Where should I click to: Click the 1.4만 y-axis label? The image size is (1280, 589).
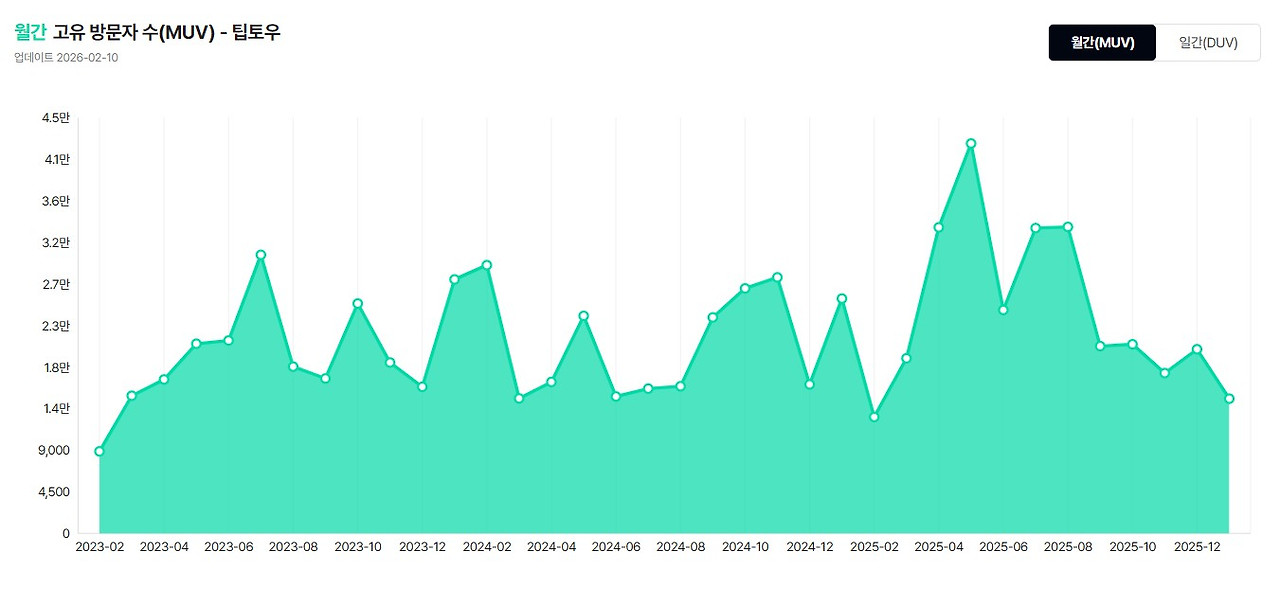point(58,409)
